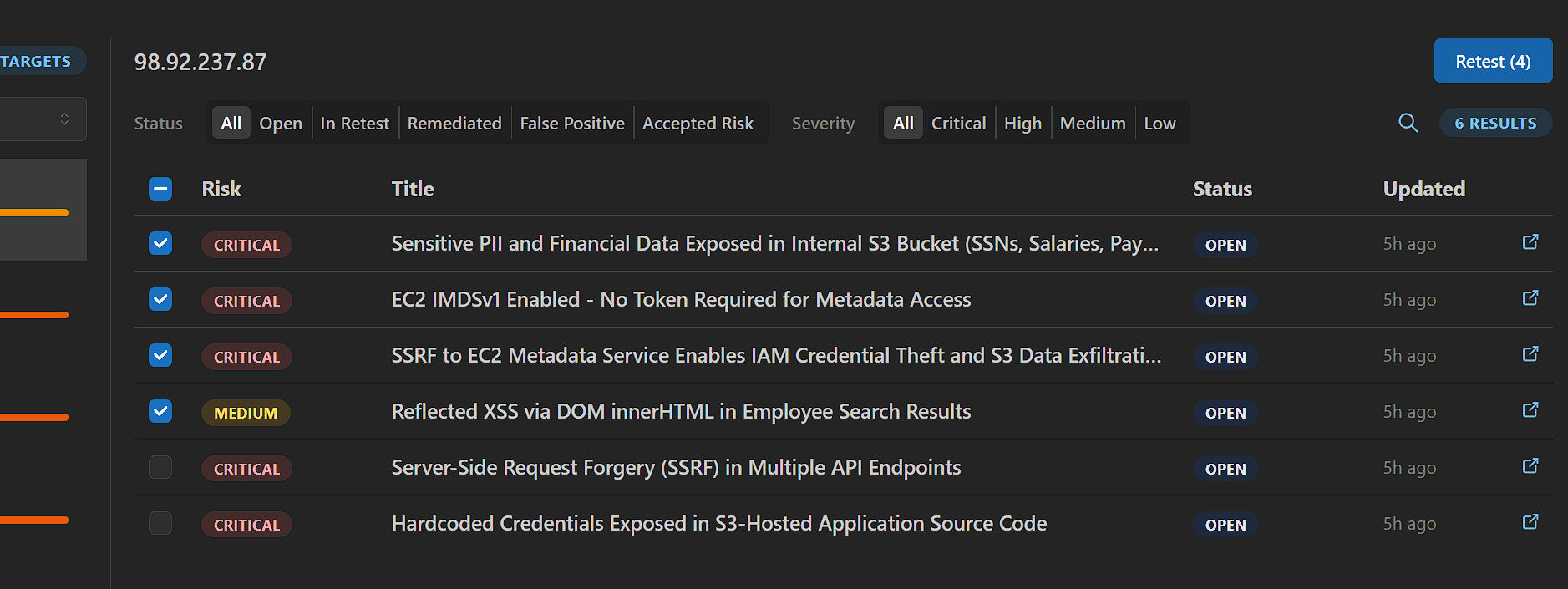Open the Reflected XSS via DOM innerHTML finding
The image size is (1568, 589).
[x=681, y=412]
